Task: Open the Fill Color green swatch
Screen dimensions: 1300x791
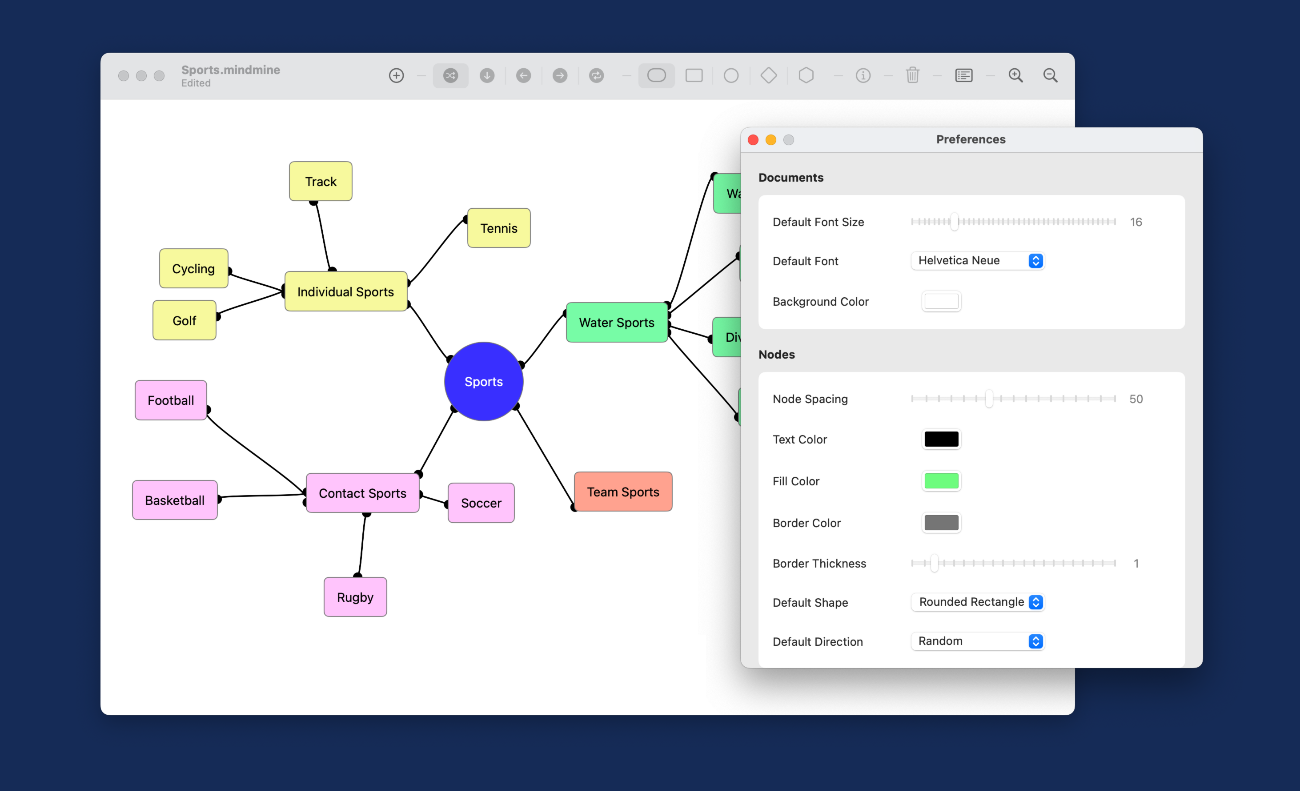Action: [941, 481]
